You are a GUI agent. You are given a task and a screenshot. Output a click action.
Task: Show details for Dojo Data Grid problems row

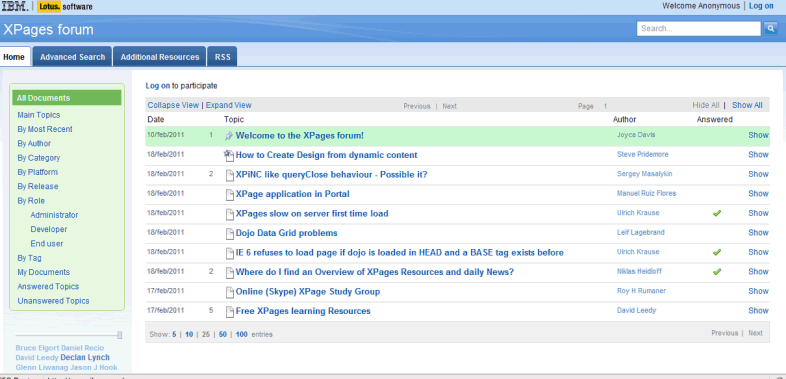point(758,233)
